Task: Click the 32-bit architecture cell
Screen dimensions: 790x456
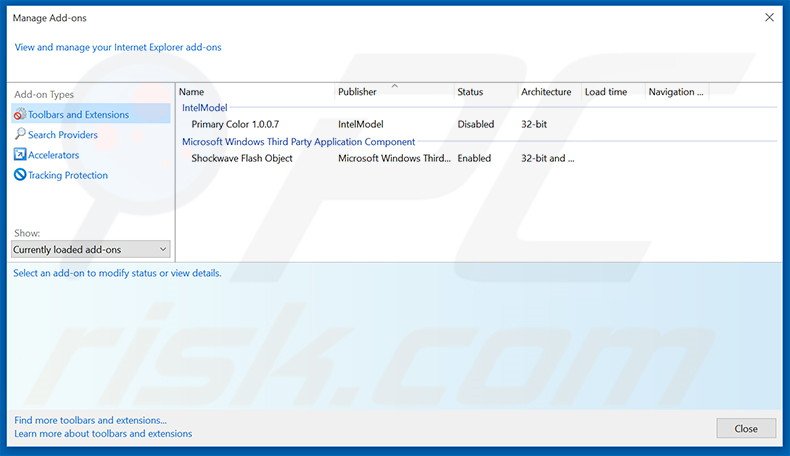Action: (534, 124)
